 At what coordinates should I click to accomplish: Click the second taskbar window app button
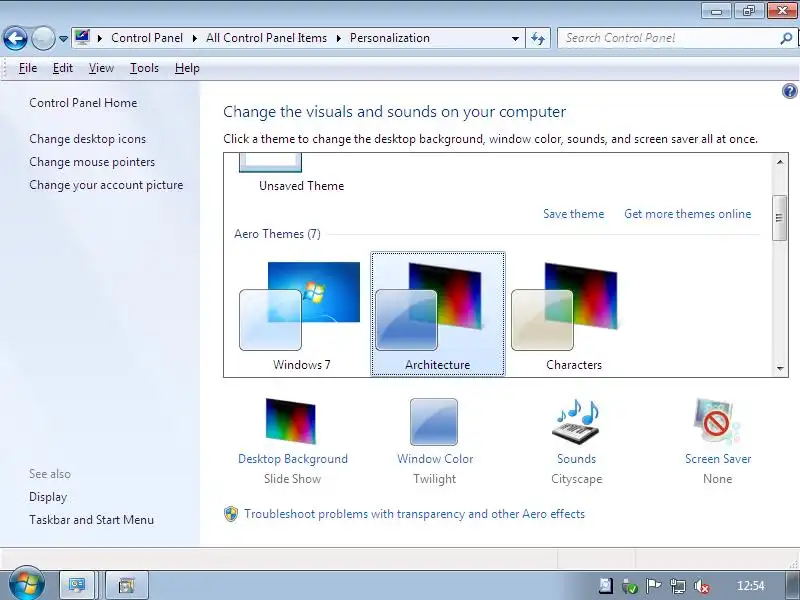click(127, 585)
